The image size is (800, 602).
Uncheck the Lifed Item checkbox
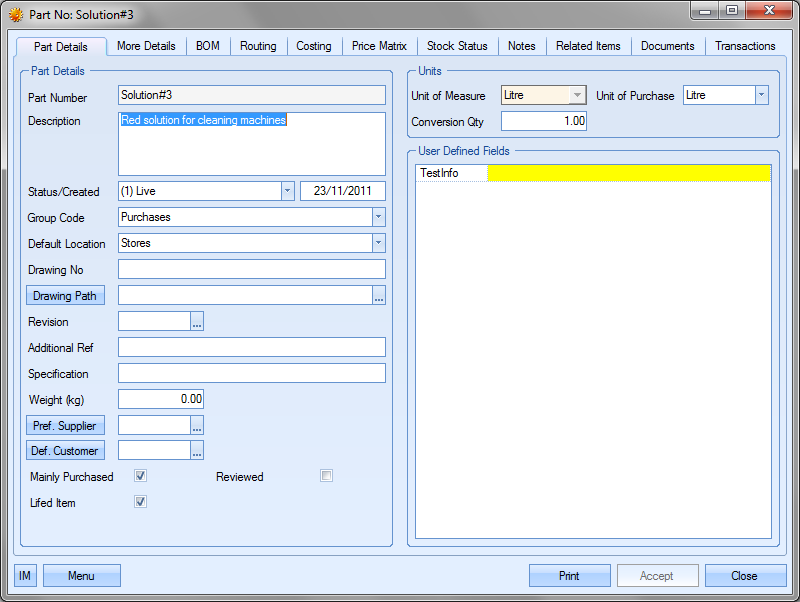[141, 502]
